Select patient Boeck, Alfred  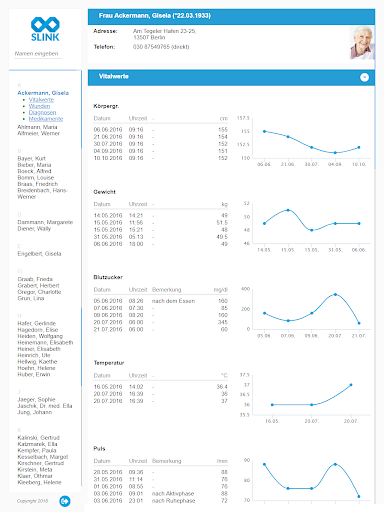[x=34, y=171]
